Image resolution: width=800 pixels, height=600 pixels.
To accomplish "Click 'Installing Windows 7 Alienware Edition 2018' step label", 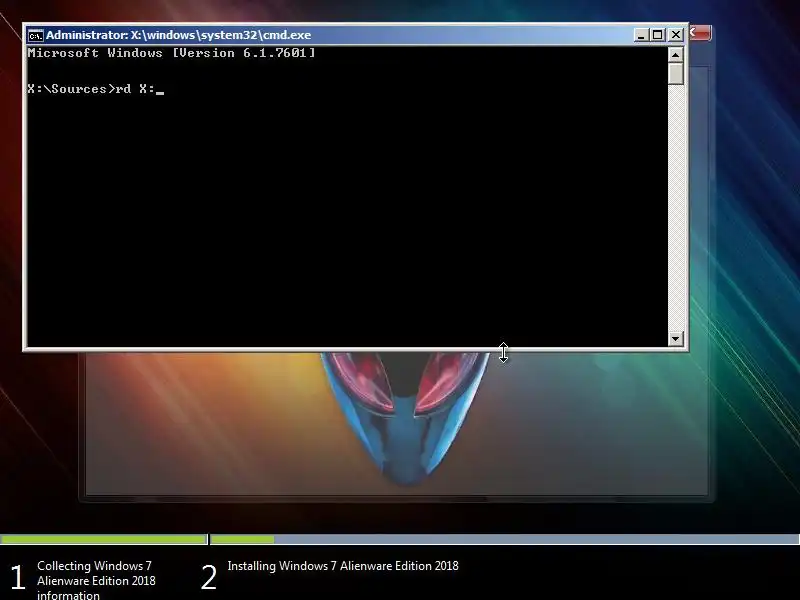I will 343,566.
